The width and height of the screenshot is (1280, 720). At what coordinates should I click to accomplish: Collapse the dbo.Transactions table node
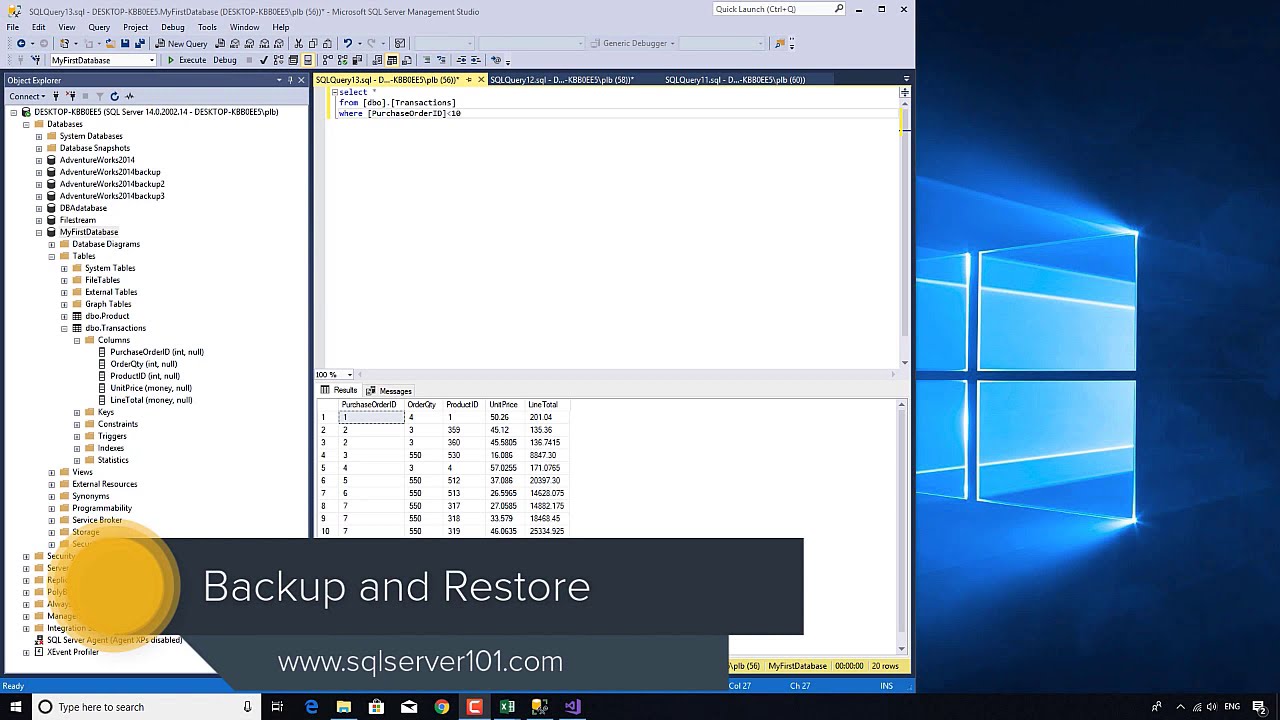[64, 328]
